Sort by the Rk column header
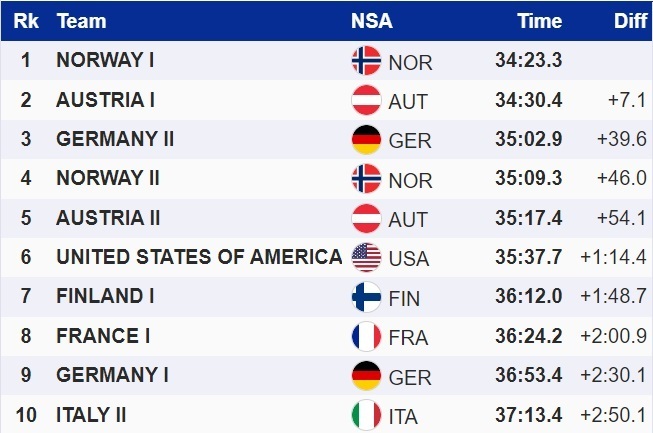The width and height of the screenshot is (653, 433). [26, 20]
